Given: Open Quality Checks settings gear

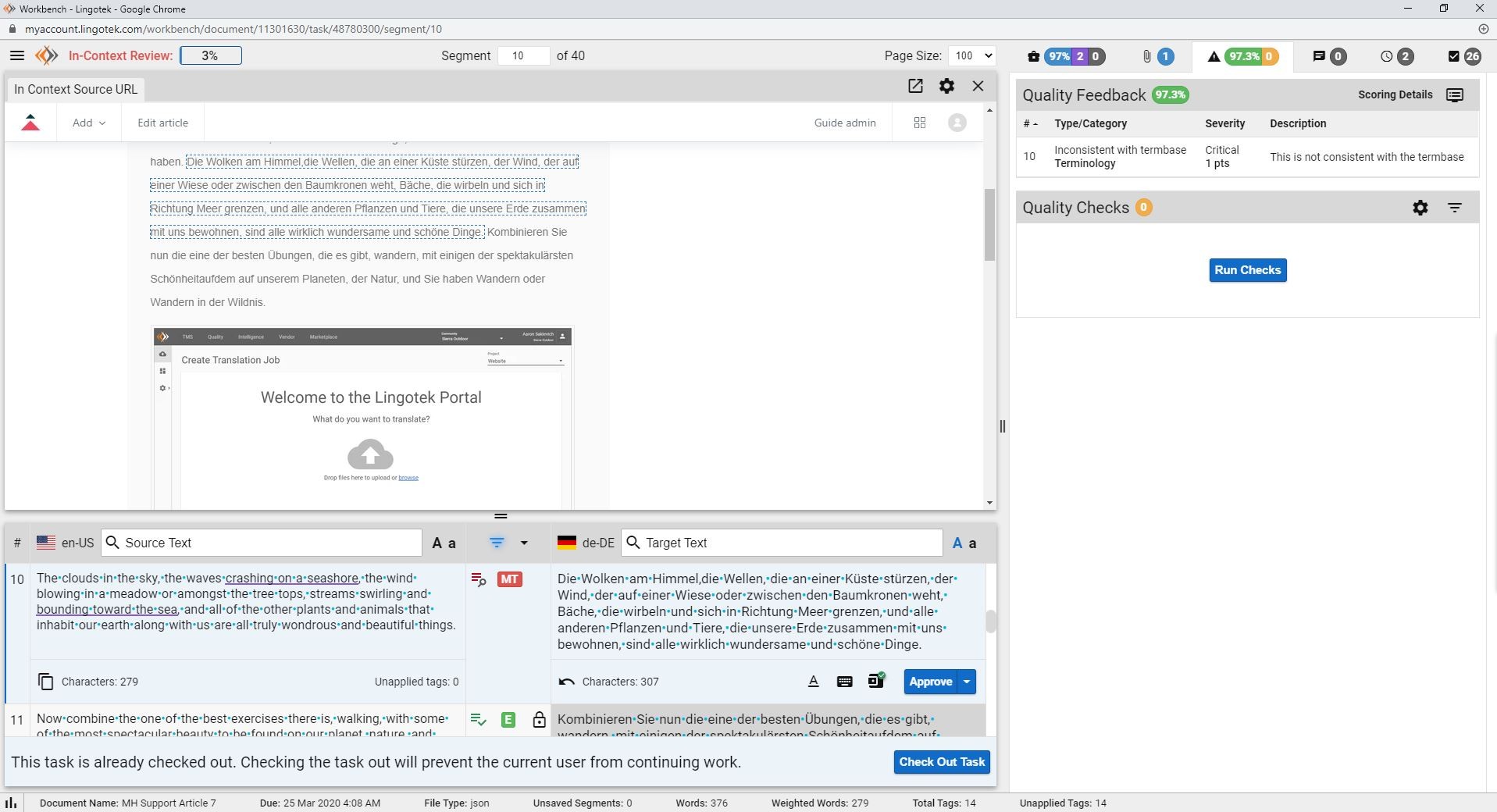Looking at the screenshot, I should (1420, 208).
